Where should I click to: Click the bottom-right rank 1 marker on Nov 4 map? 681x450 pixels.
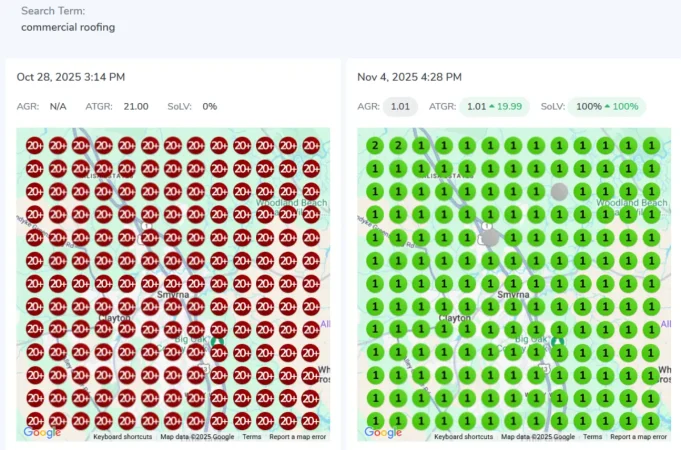click(651, 421)
